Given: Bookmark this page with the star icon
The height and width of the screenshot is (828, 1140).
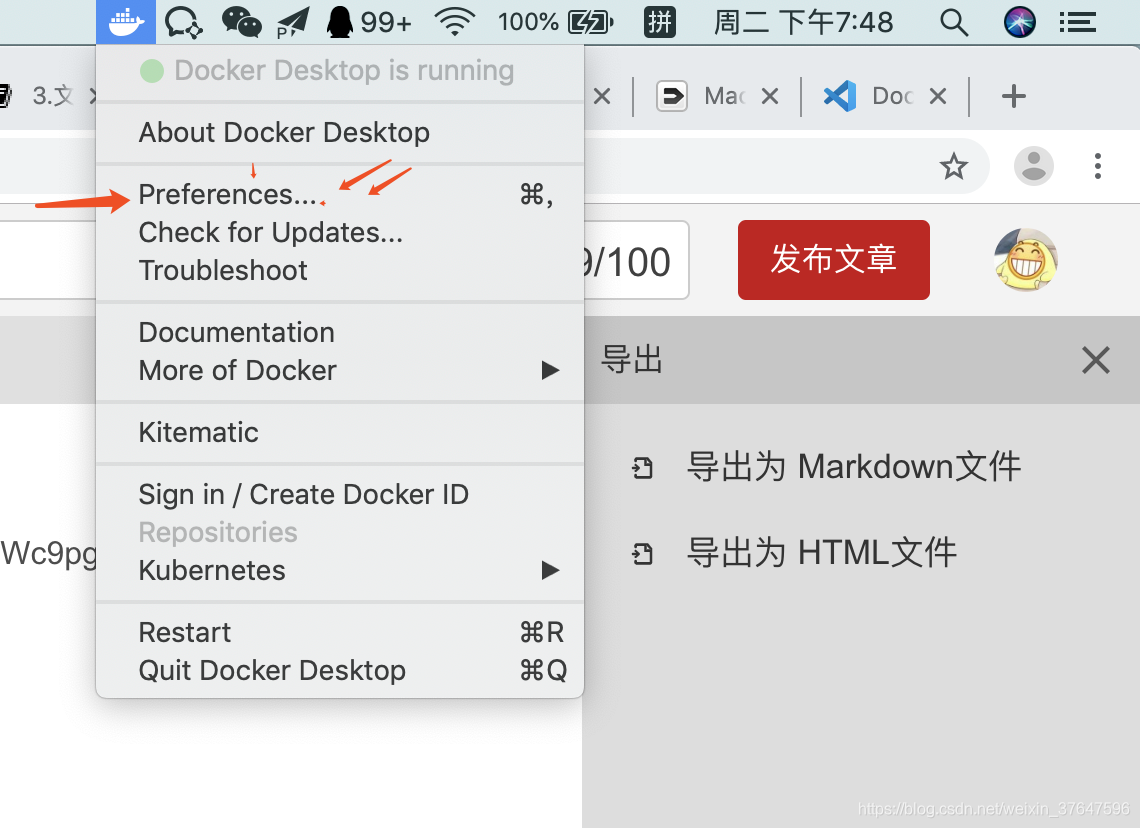Looking at the screenshot, I should pos(953,166).
